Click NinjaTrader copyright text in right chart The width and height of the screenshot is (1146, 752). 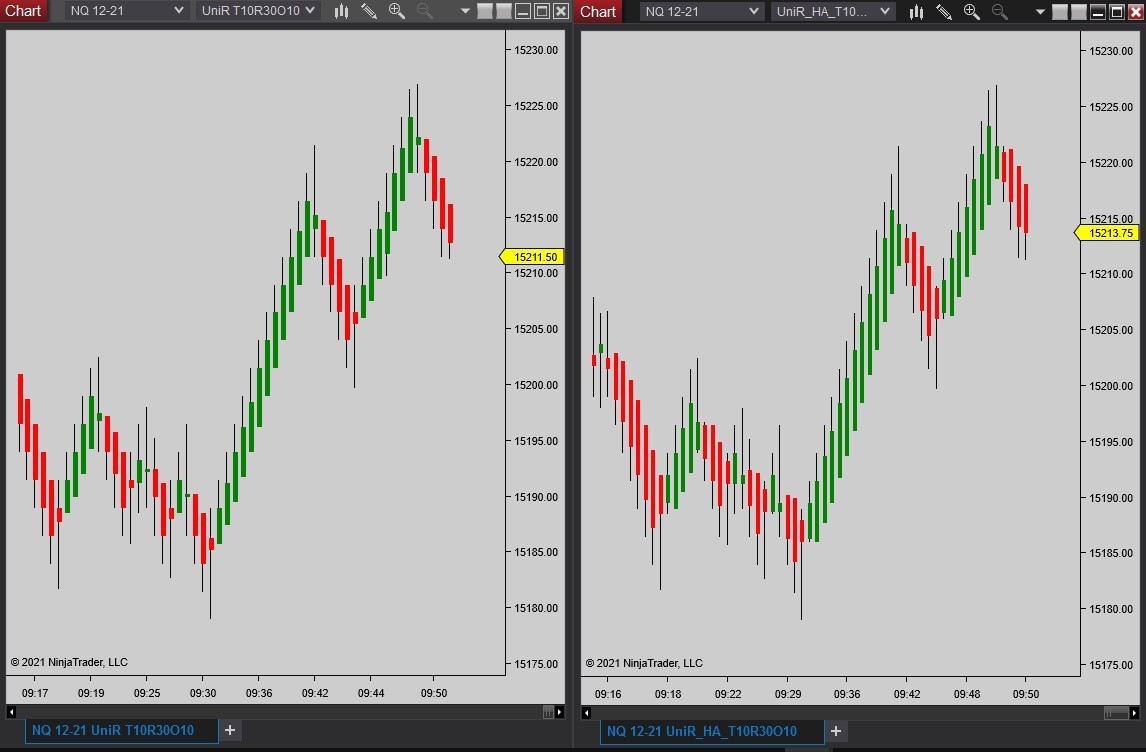644,663
